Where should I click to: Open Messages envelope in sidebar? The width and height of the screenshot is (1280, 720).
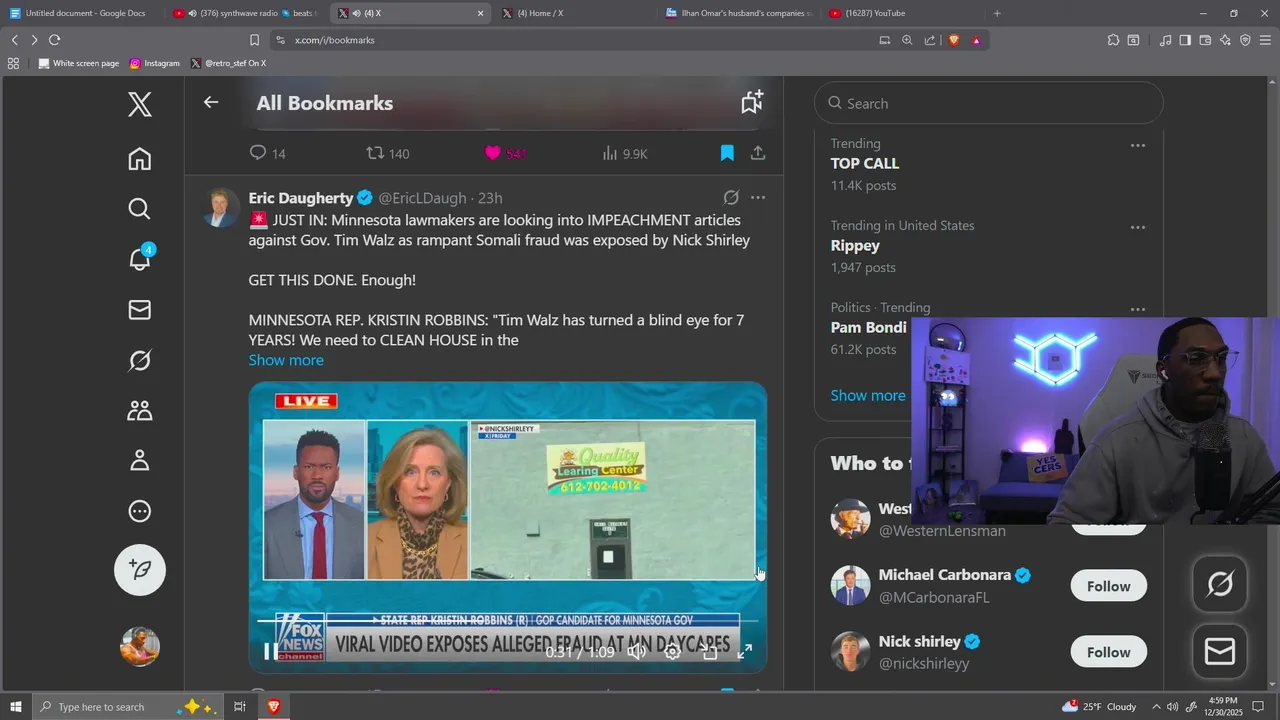(140, 310)
